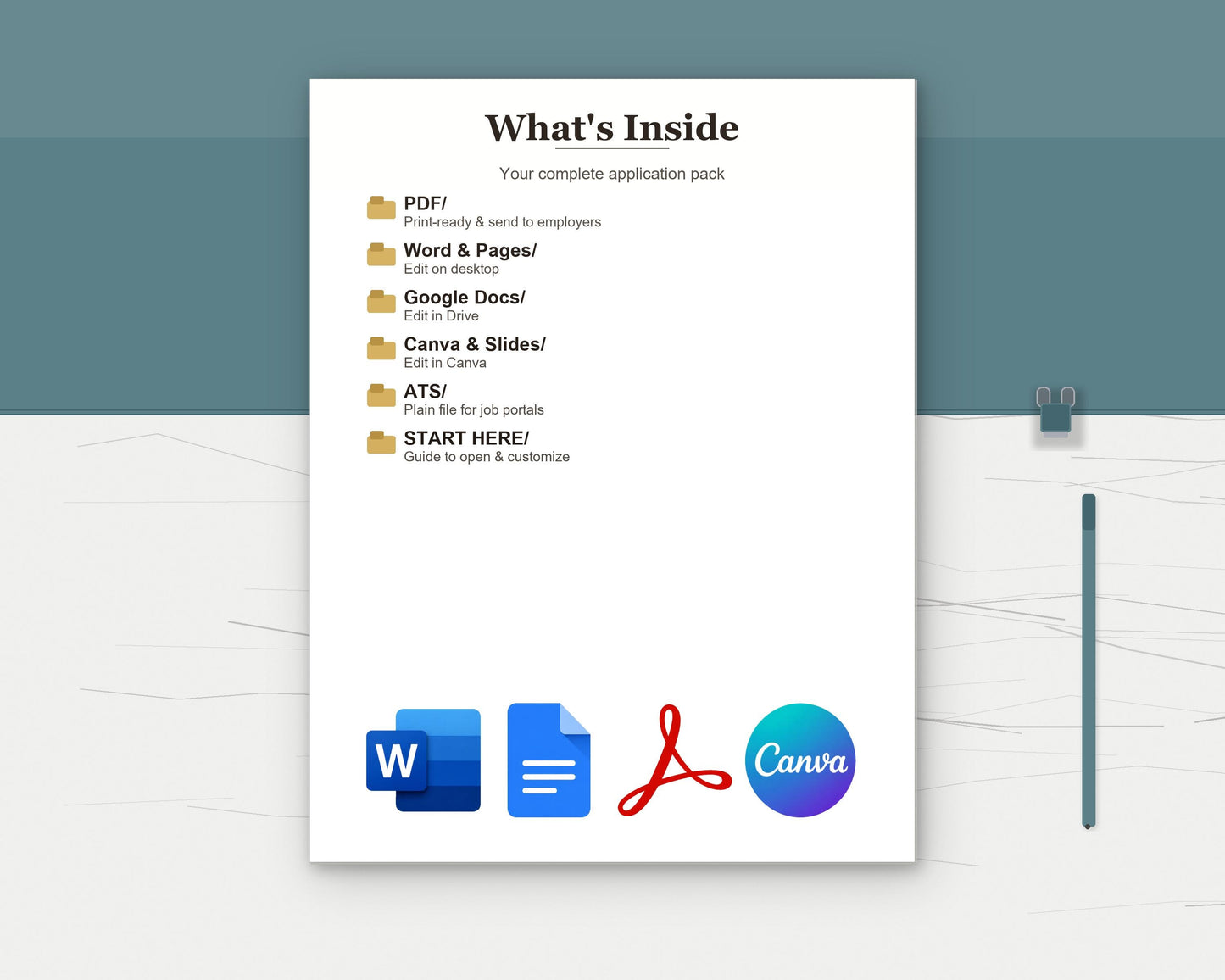The width and height of the screenshot is (1225, 980).
Task: Click the round Canva logo
Action: click(x=800, y=760)
